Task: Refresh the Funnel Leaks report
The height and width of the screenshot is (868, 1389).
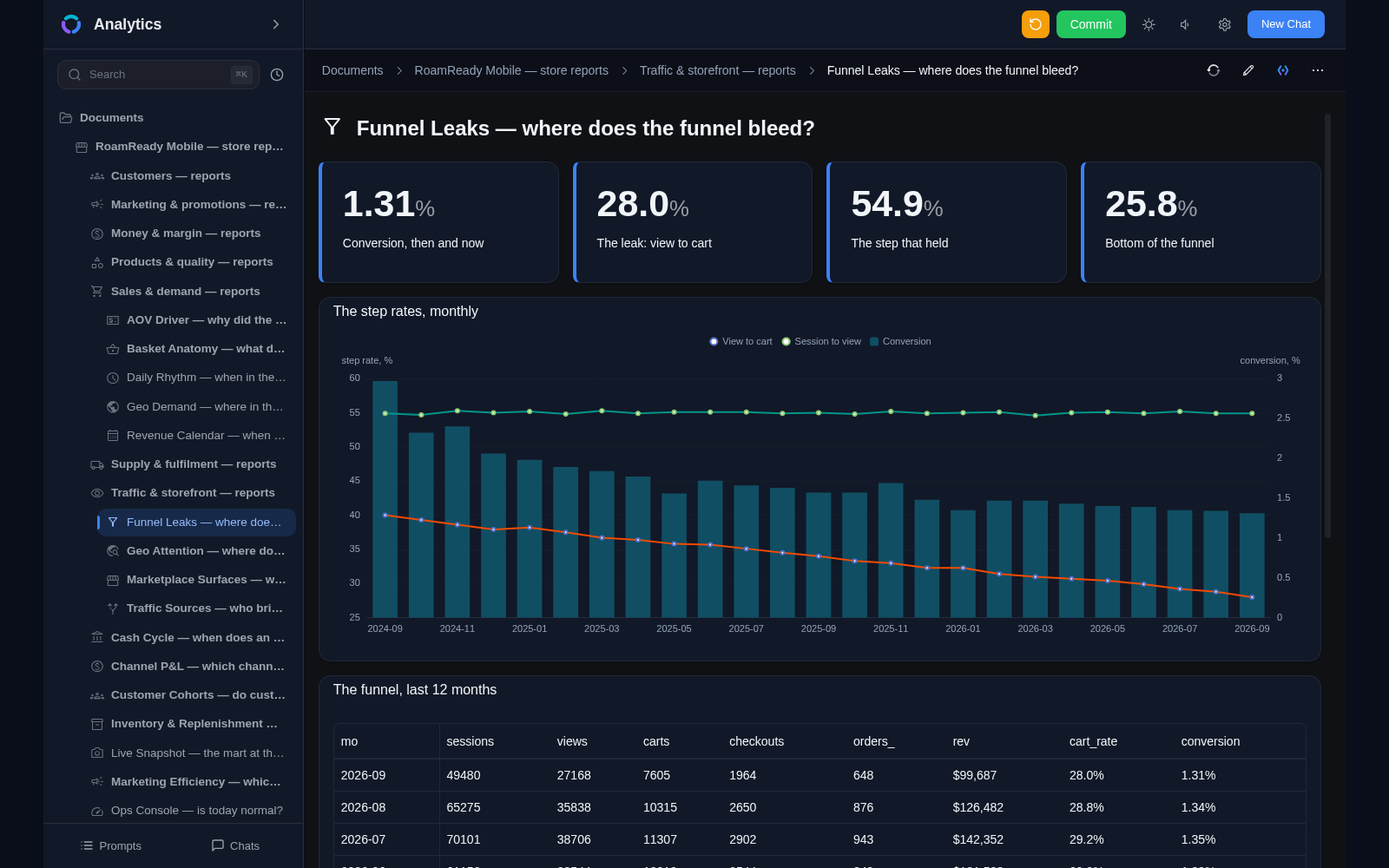Action: point(1214,70)
